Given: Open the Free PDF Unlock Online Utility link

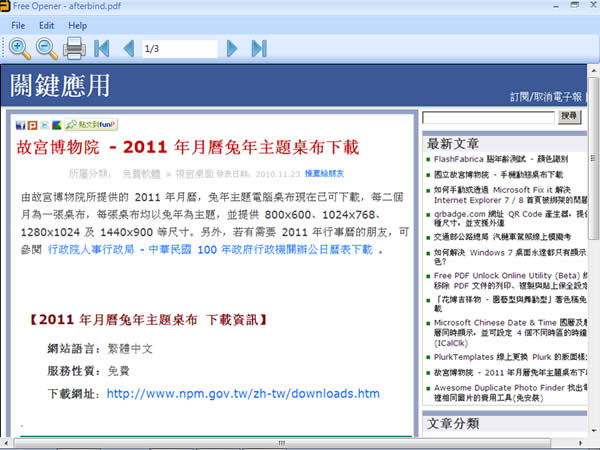Looking at the screenshot, I should 510,280.
